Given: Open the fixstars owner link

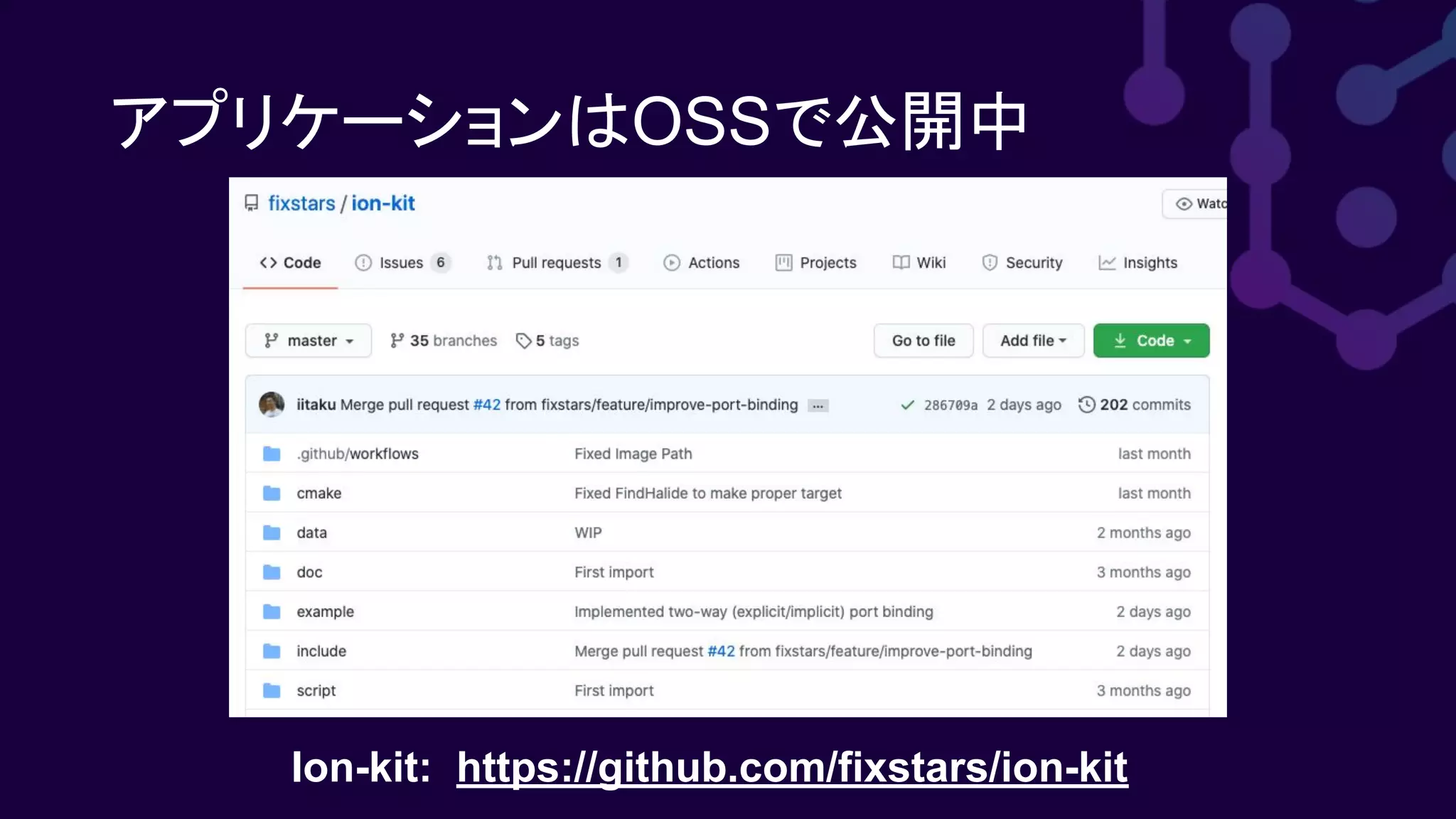Looking at the screenshot, I should (301, 203).
